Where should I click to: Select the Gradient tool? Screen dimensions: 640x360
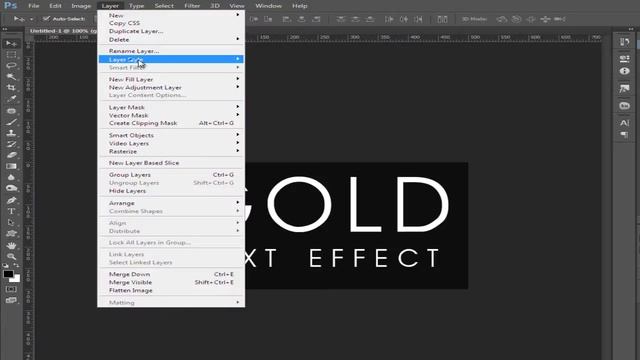pyautogui.click(x=11, y=166)
